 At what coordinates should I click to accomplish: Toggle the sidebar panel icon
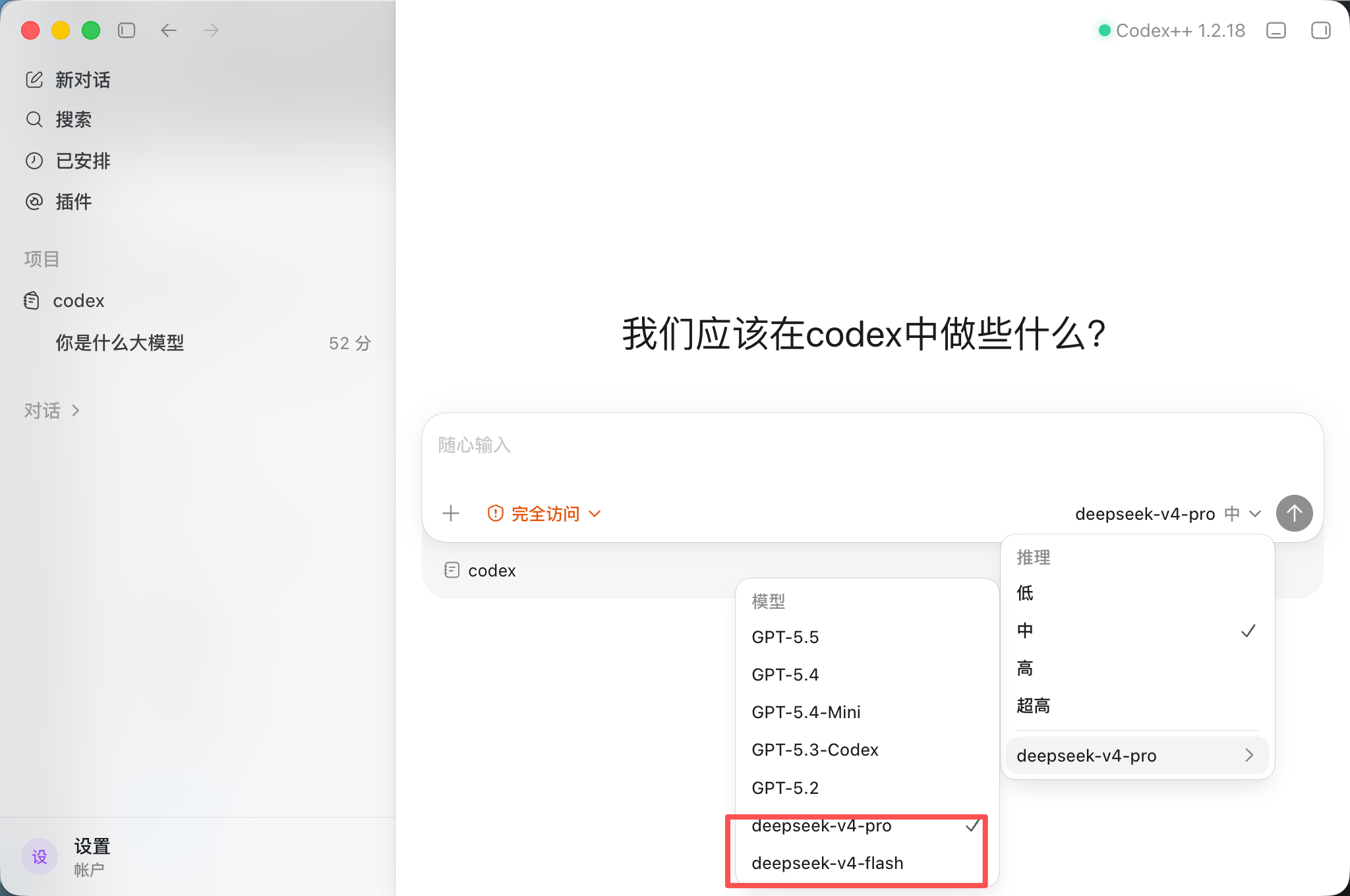[x=127, y=30]
